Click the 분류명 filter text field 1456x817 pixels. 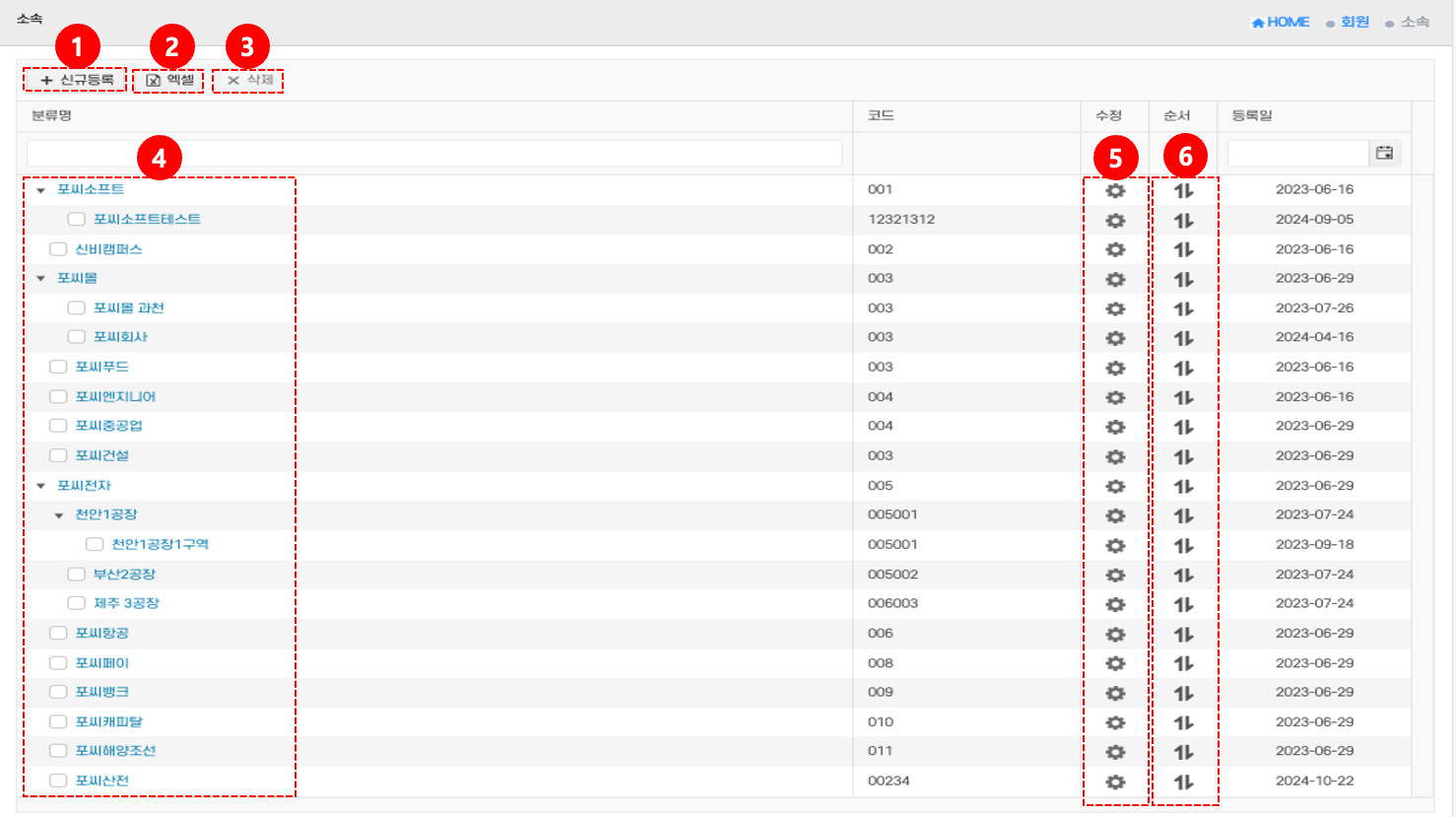pyautogui.click(x=433, y=153)
